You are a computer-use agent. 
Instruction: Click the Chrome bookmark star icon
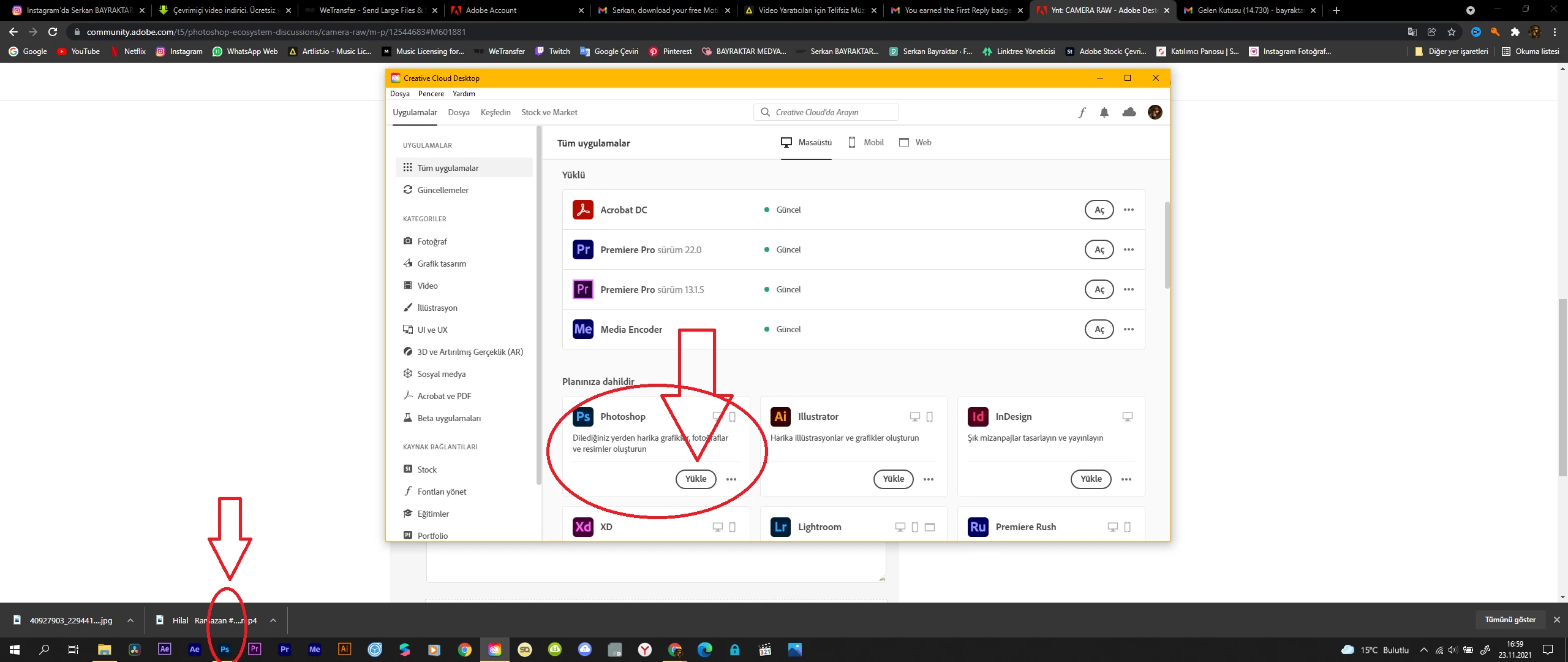pyautogui.click(x=1451, y=32)
